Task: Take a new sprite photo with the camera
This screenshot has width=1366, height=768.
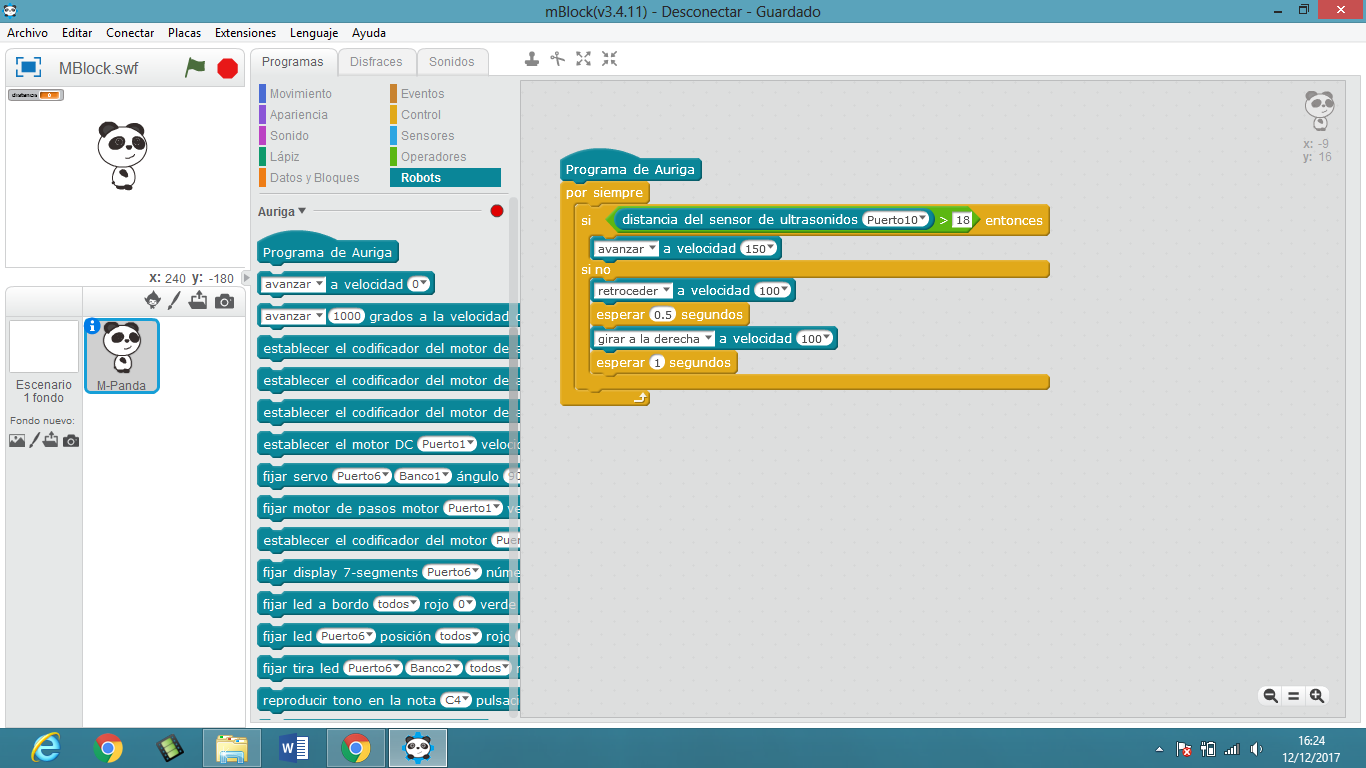Action: (x=225, y=301)
